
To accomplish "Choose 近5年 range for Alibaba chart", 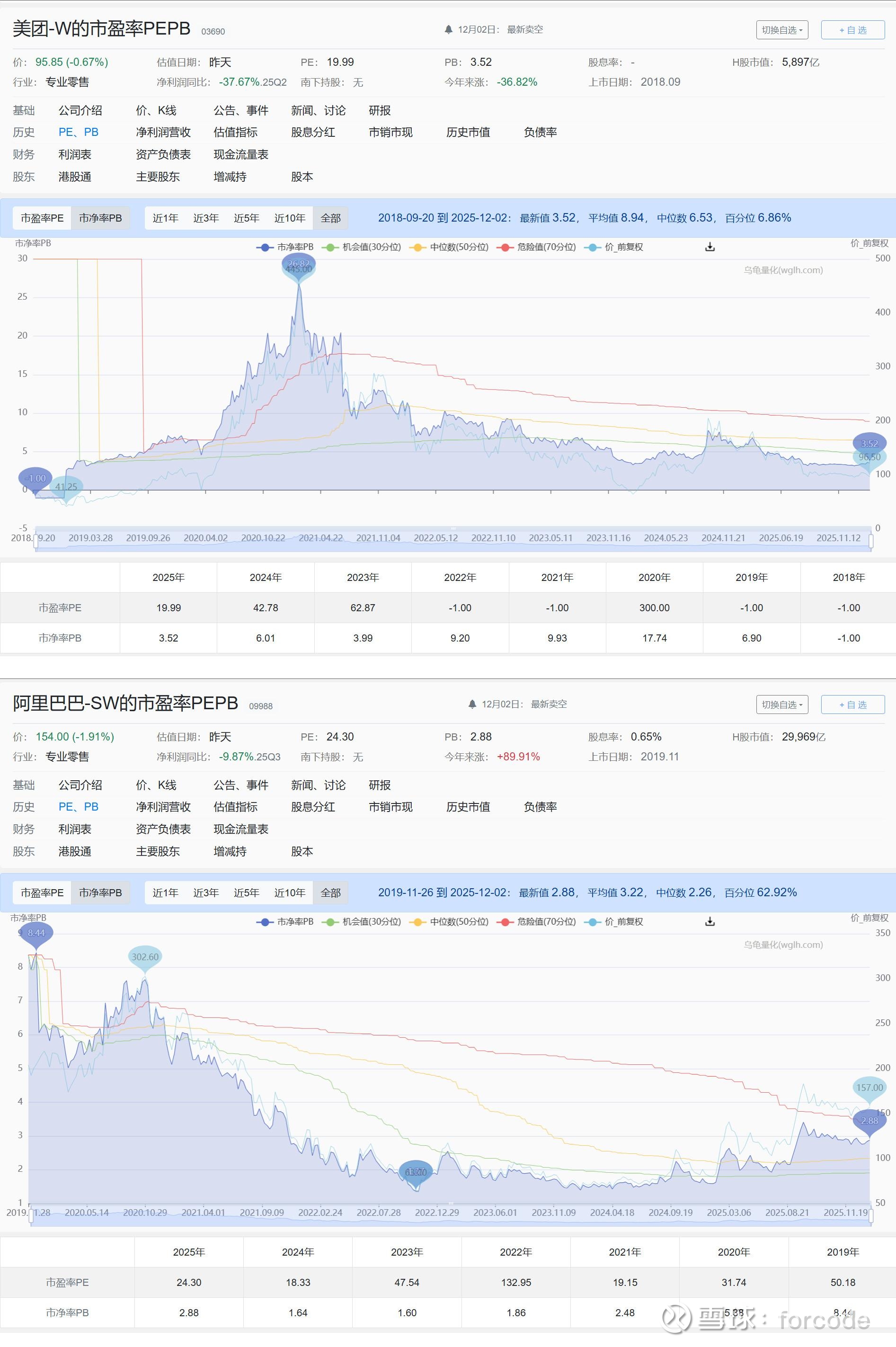I will [x=246, y=892].
